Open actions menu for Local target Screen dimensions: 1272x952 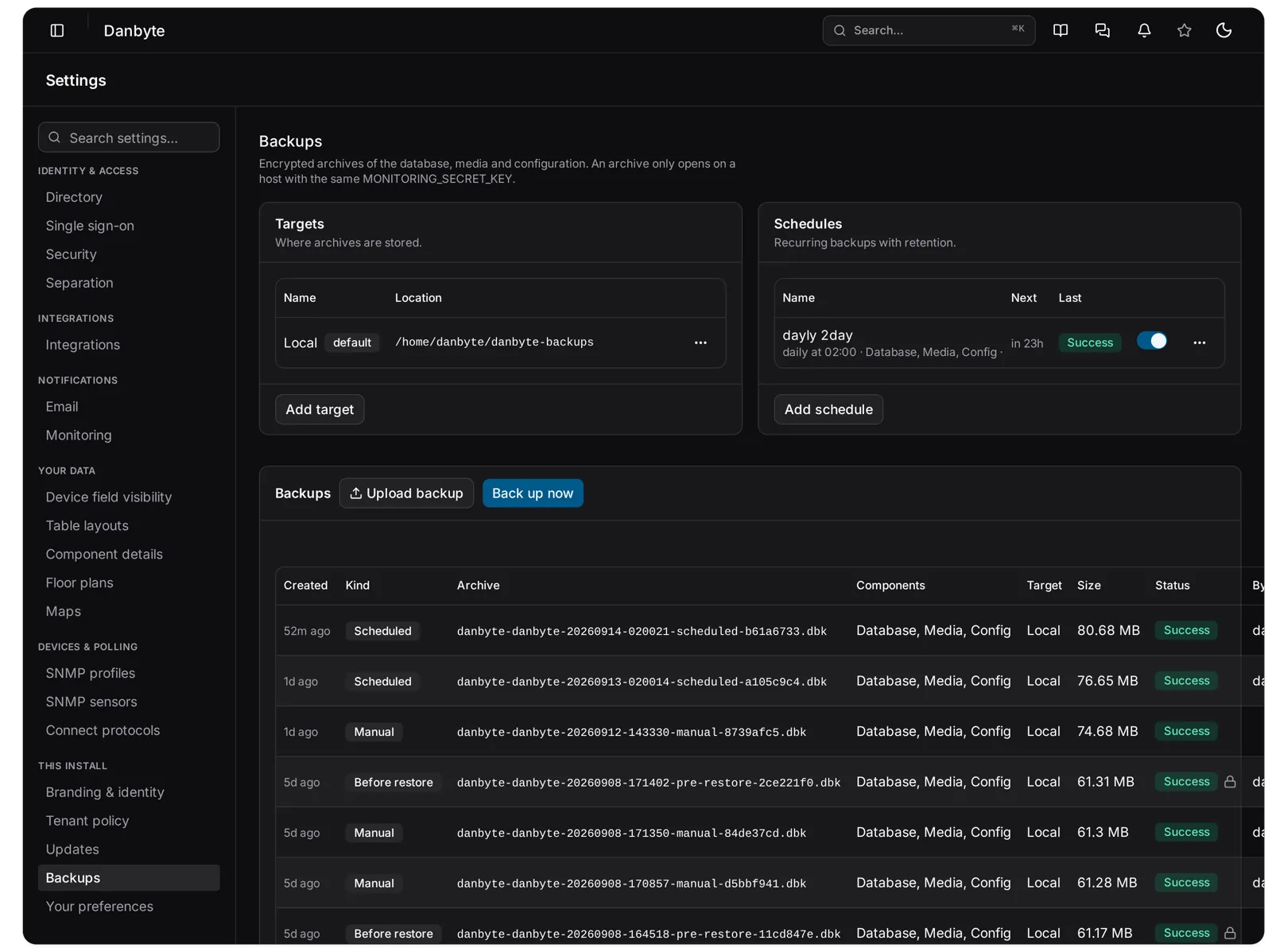pyautogui.click(x=700, y=342)
